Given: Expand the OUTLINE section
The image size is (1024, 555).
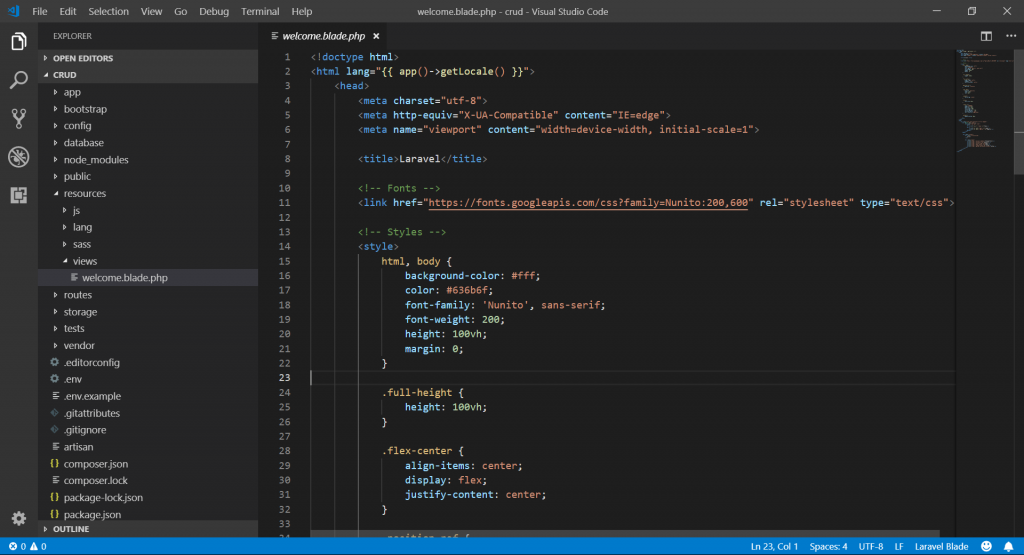Looking at the screenshot, I should (x=70, y=529).
